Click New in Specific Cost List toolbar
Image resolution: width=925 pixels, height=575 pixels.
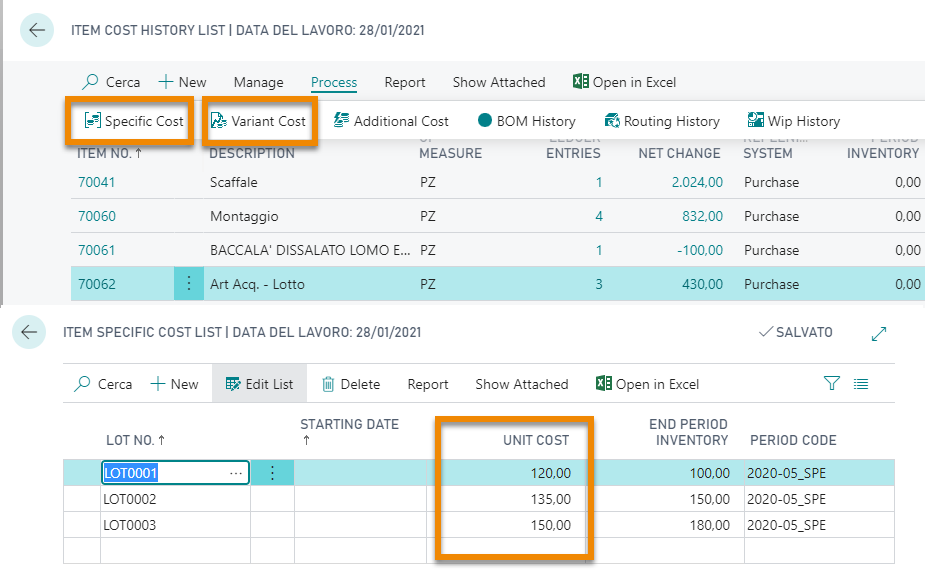[175, 384]
